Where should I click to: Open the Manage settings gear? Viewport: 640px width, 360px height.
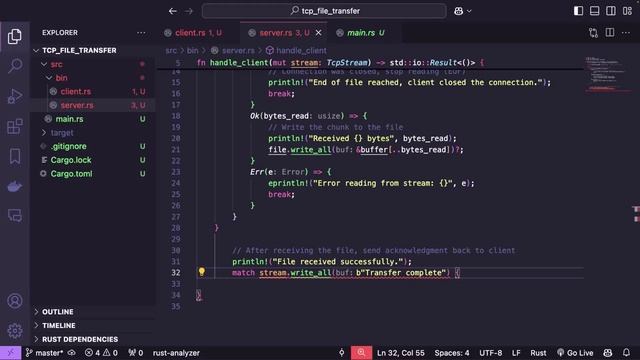(x=15, y=331)
